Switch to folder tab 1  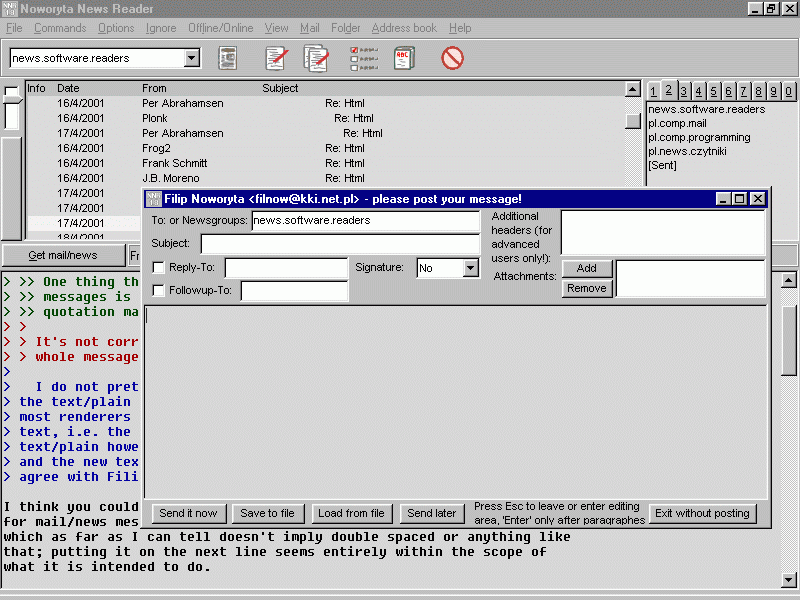pos(653,91)
